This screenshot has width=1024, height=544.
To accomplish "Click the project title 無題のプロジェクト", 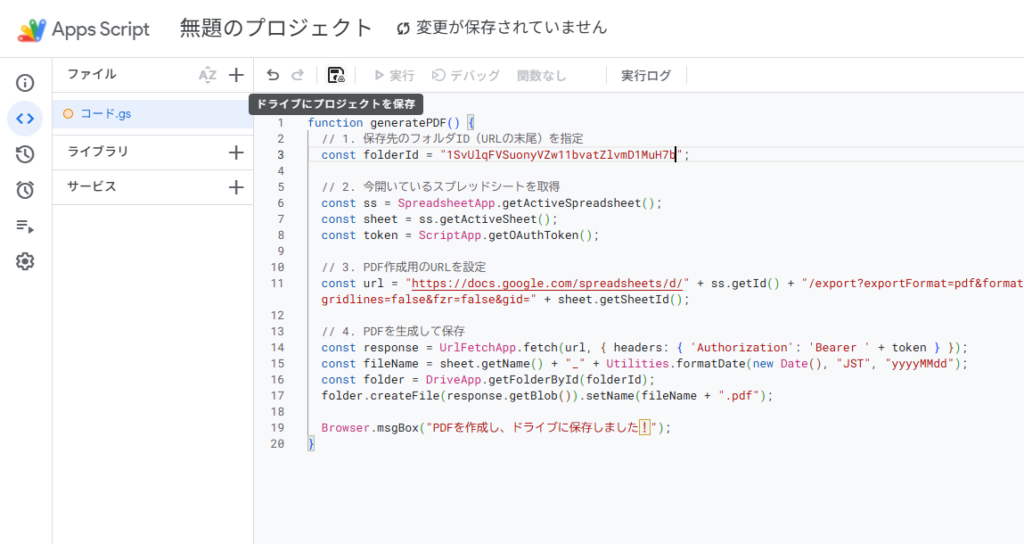I will coord(275,28).
